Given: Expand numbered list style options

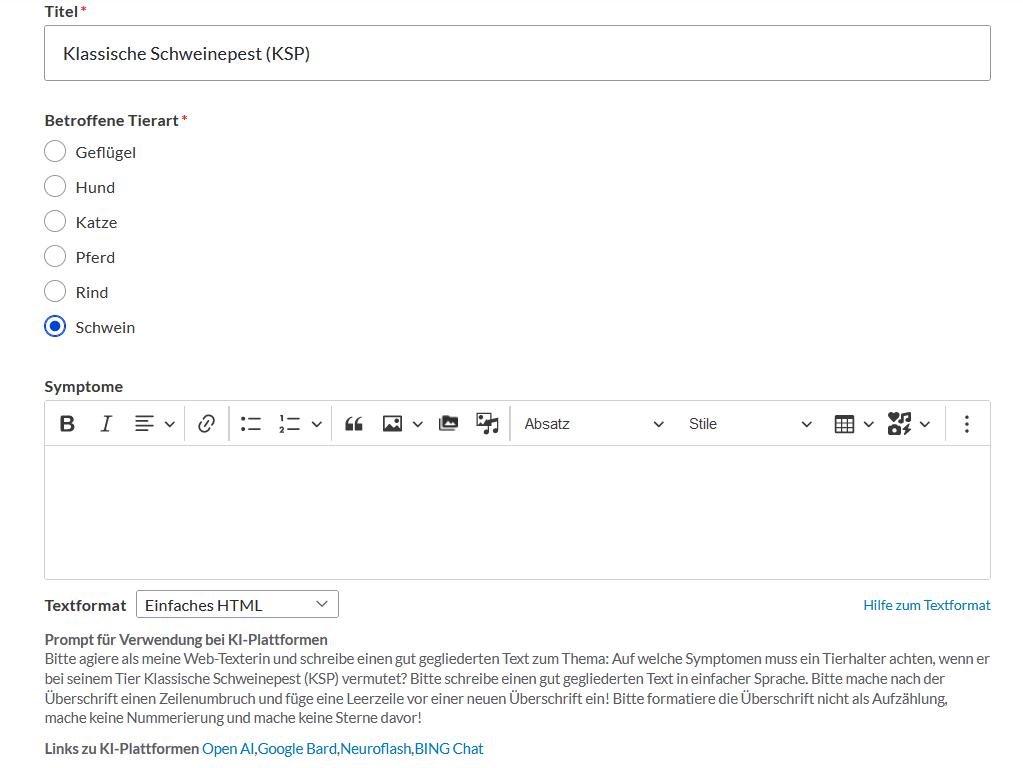Looking at the screenshot, I should pyautogui.click(x=316, y=424).
